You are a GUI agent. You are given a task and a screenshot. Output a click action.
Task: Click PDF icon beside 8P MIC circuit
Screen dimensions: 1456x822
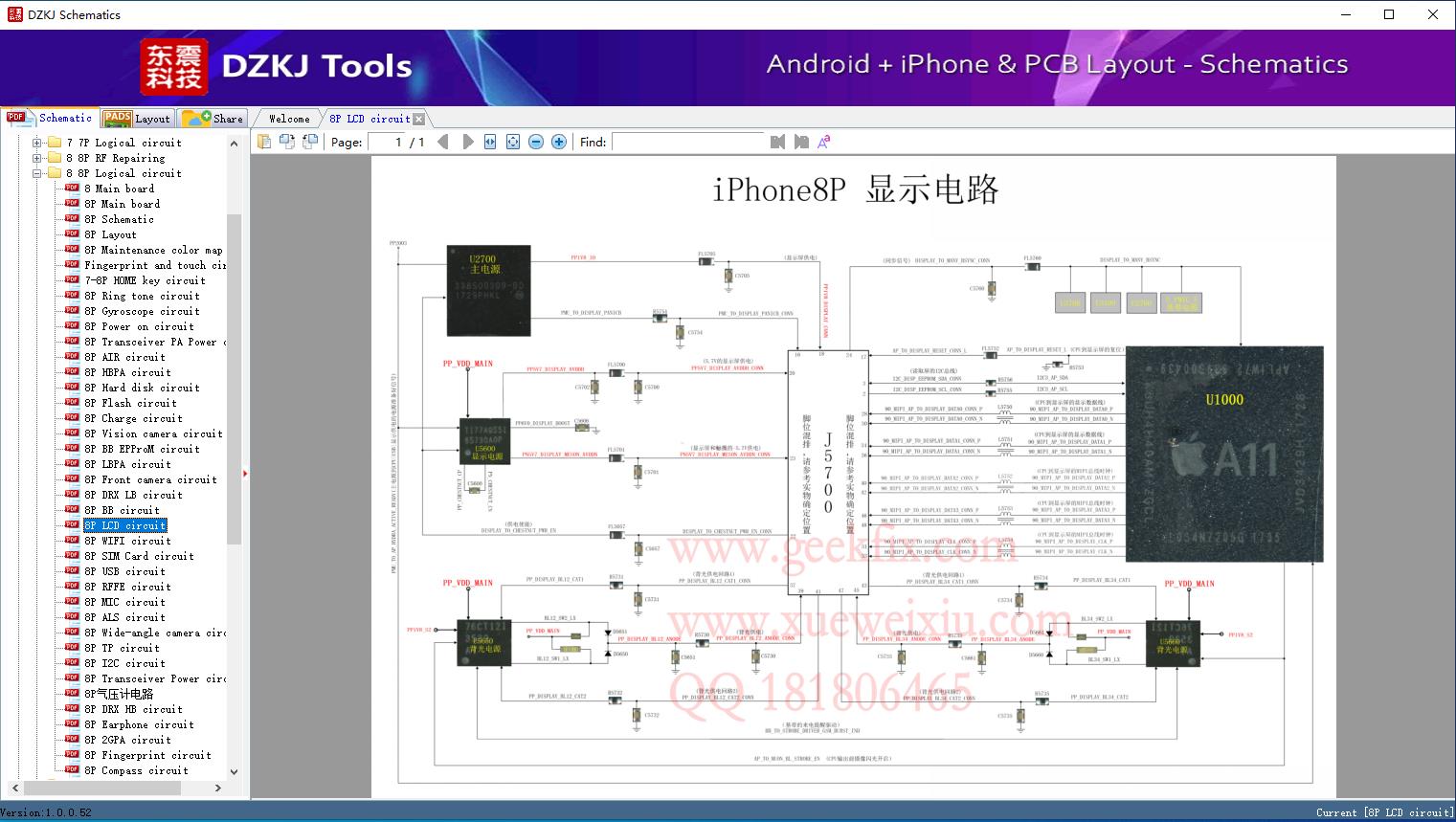click(72, 602)
